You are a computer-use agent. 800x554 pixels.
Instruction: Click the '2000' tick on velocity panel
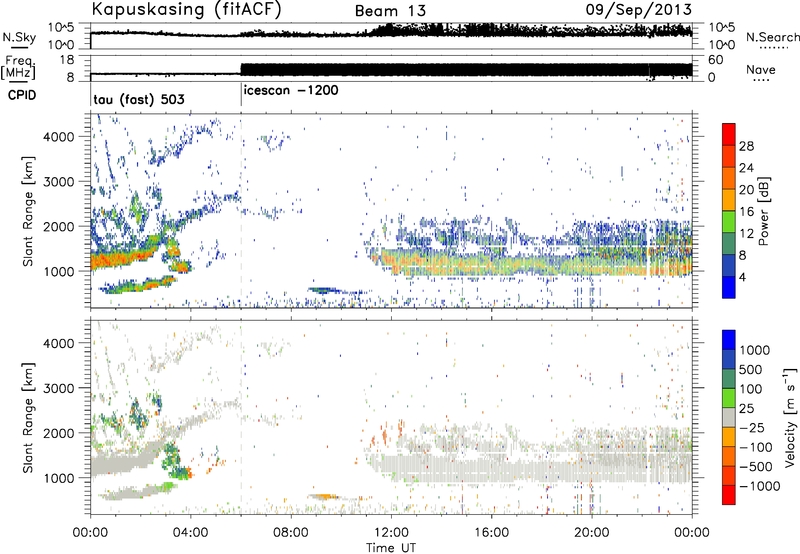[58, 433]
